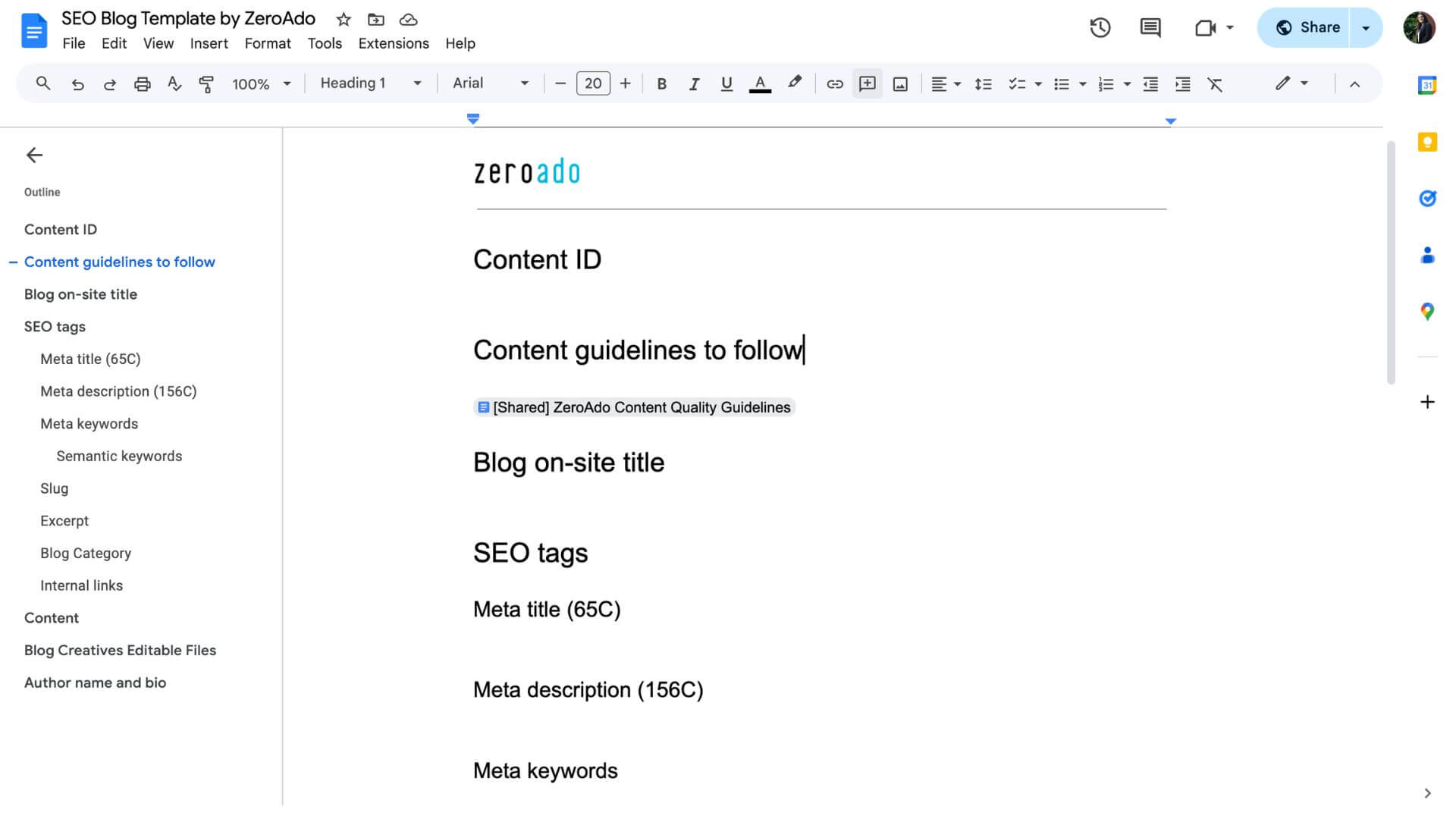The height and width of the screenshot is (819, 1456).
Task: Open the Arial font dropdown
Action: [x=491, y=83]
